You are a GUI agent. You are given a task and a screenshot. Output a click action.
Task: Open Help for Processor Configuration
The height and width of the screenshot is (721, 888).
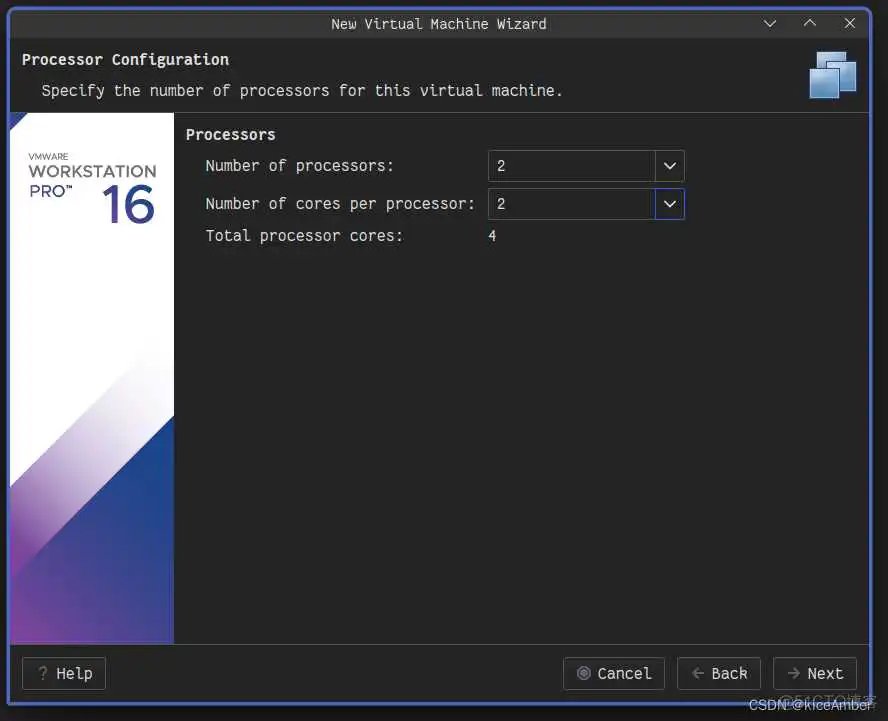click(63, 673)
